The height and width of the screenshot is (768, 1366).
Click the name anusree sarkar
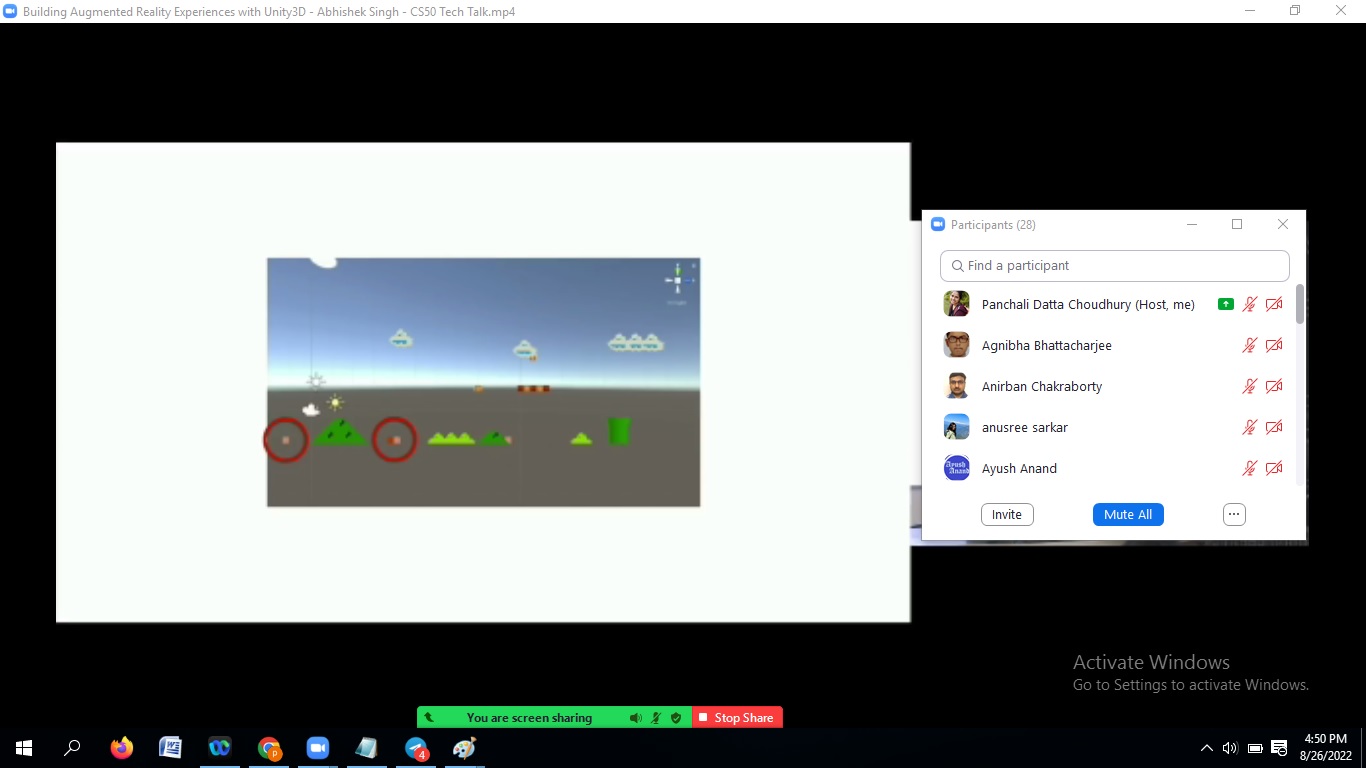(x=1025, y=427)
